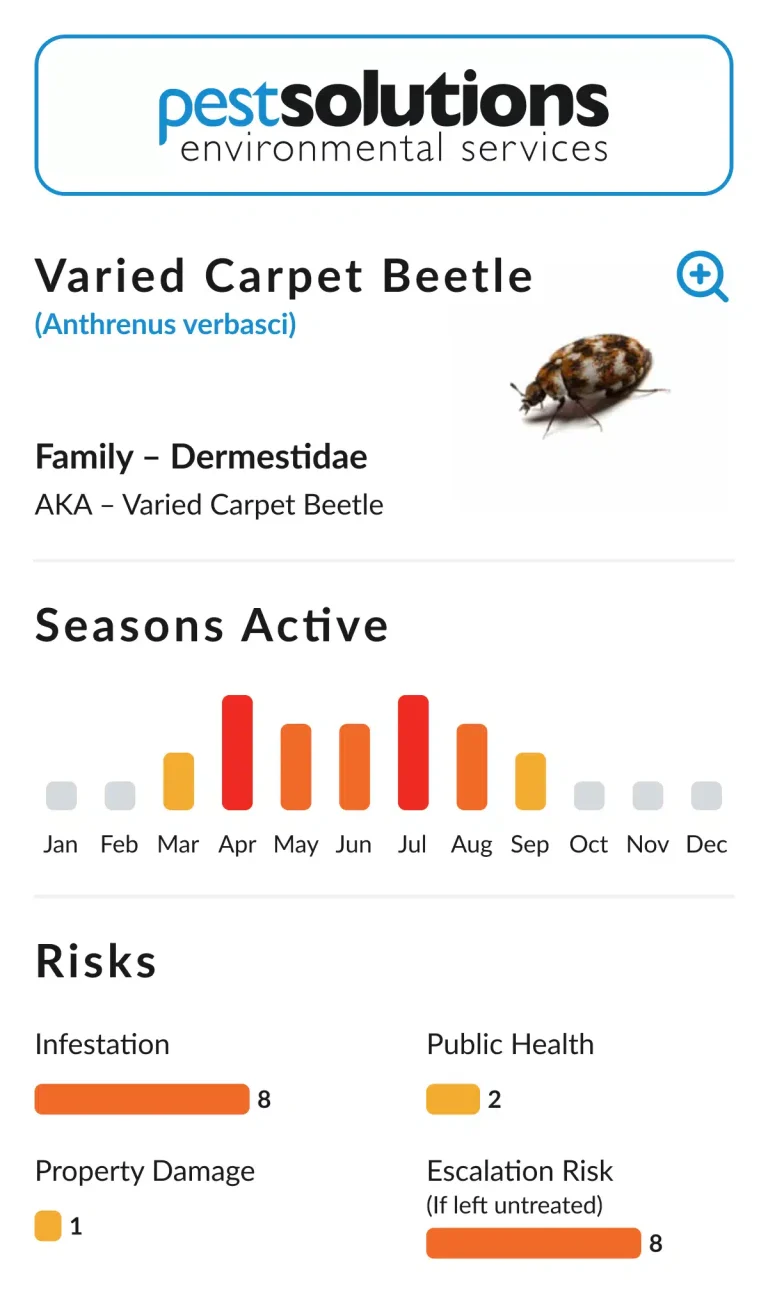The image size is (768, 1296).
Task: Click the grey December activity bar
Action: (x=706, y=796)
